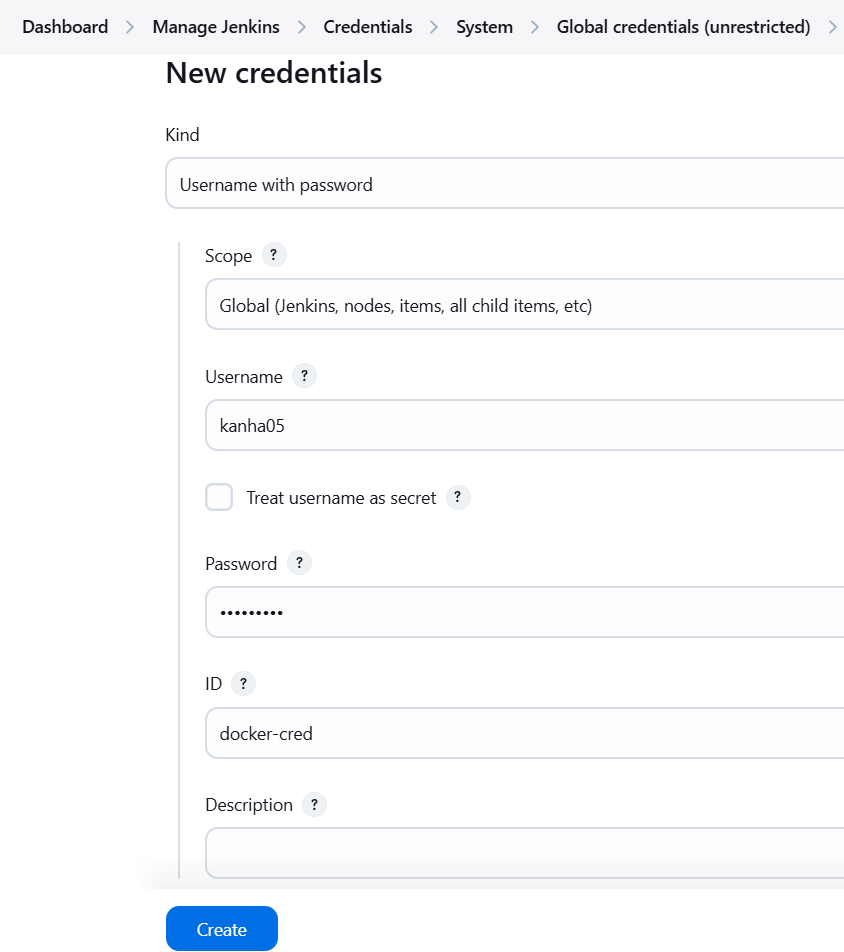The width and height of the screenshot is (844, 952).
Task: Expand the chevron after Global credentials breadcrumb
Action: (833, 27)
